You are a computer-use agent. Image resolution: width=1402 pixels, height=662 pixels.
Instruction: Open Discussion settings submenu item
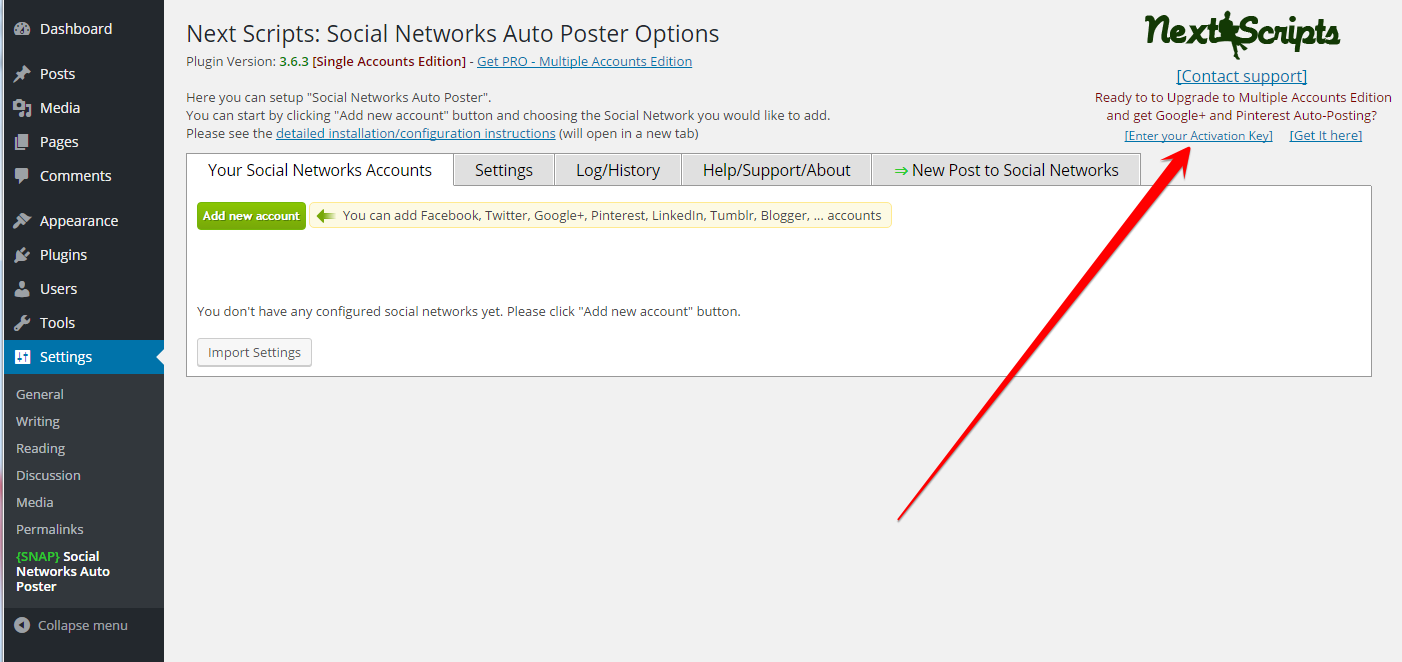(48, 476)
